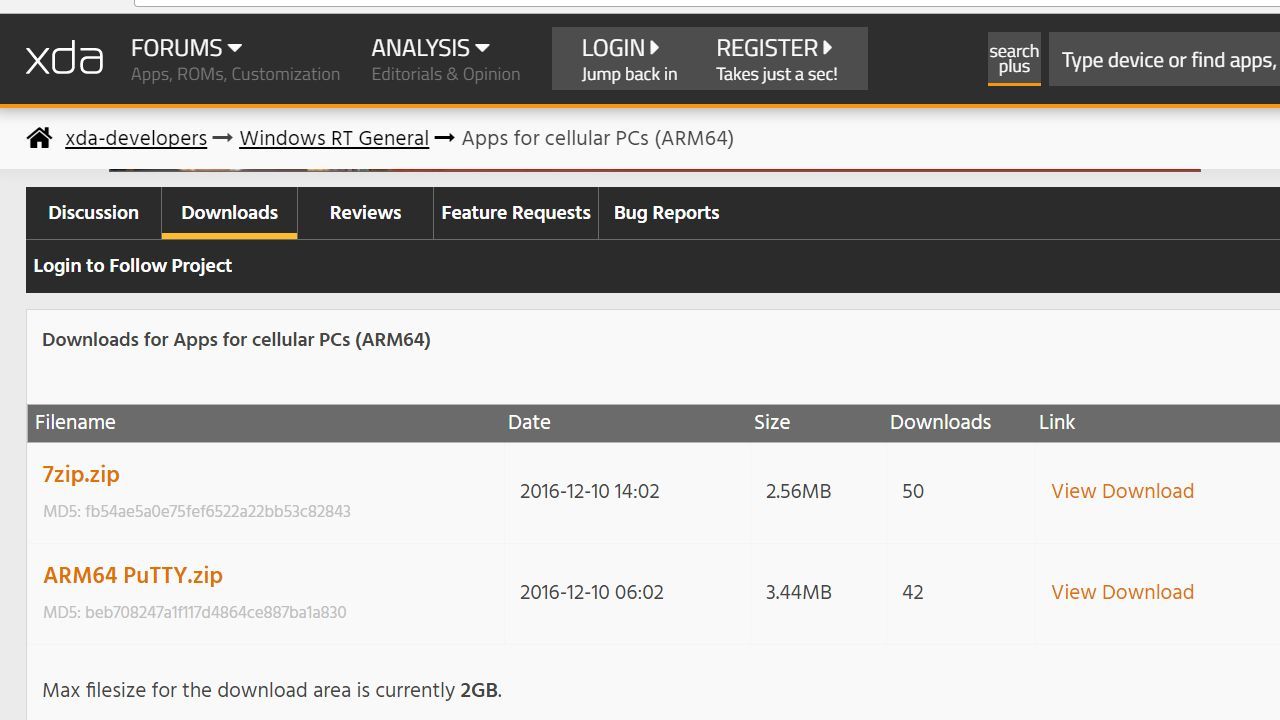Click the 7zip.zip MD5 hash text
The height and width of the screenshot is (720, 1280).
[197, 511]
